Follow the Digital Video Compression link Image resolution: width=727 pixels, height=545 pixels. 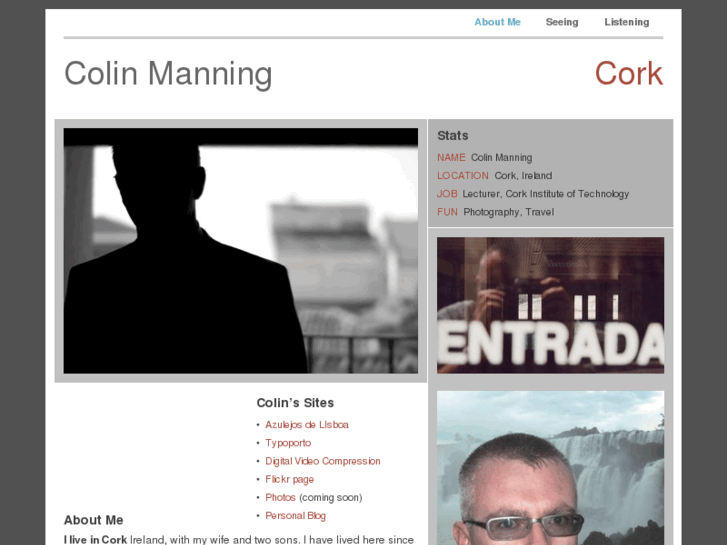[322, 461]
